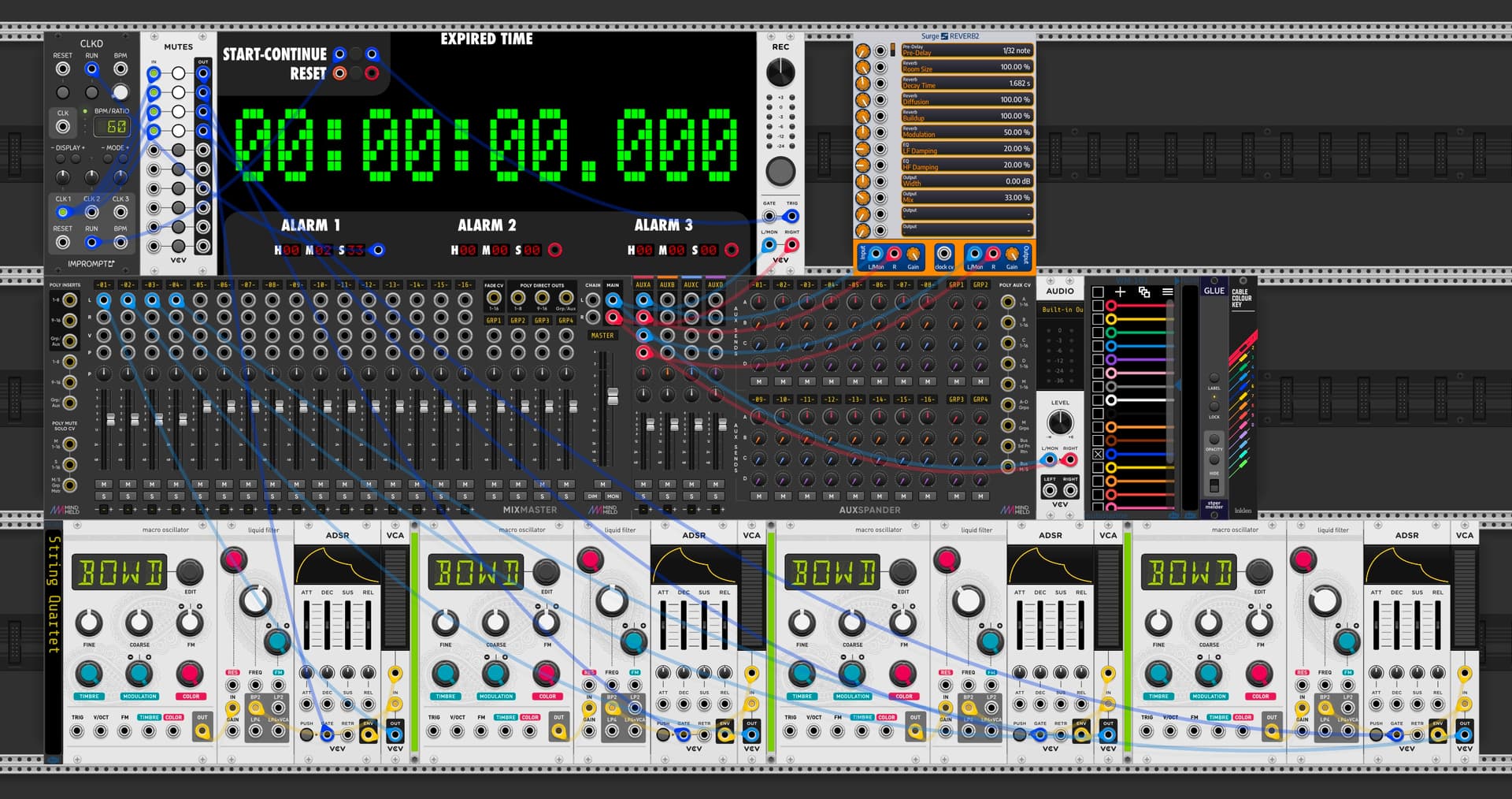Open the HF Damping parameter in Reverb2
The width and height of the screenshot is (1512, 799).
pyautogui.click(x=966, y=165)
